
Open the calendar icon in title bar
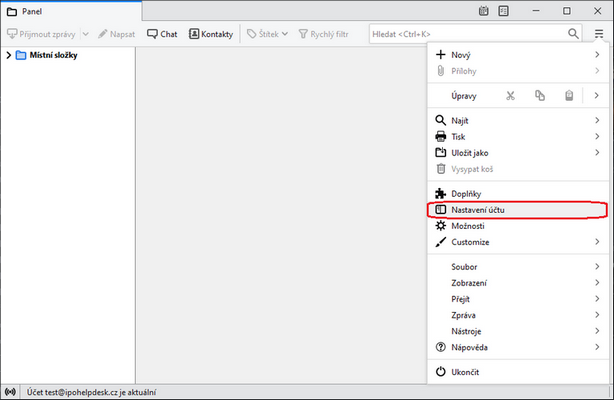484,11
